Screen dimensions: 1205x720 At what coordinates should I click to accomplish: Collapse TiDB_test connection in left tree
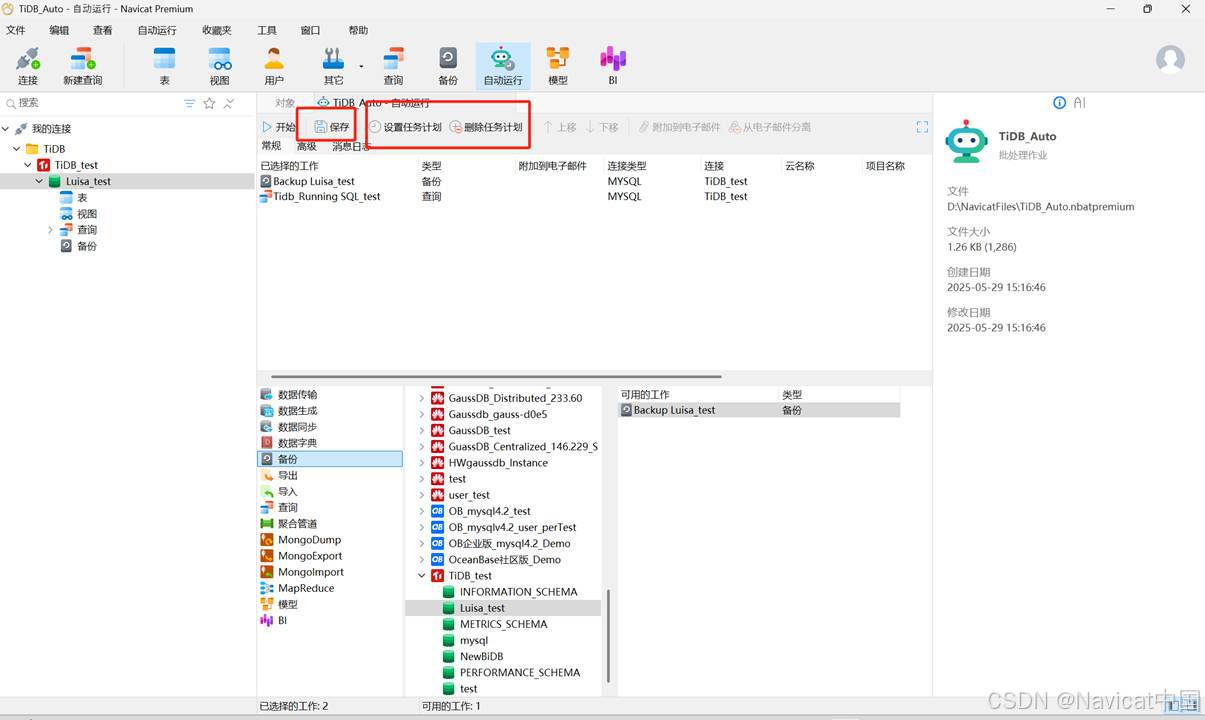(x=28, y=165)
